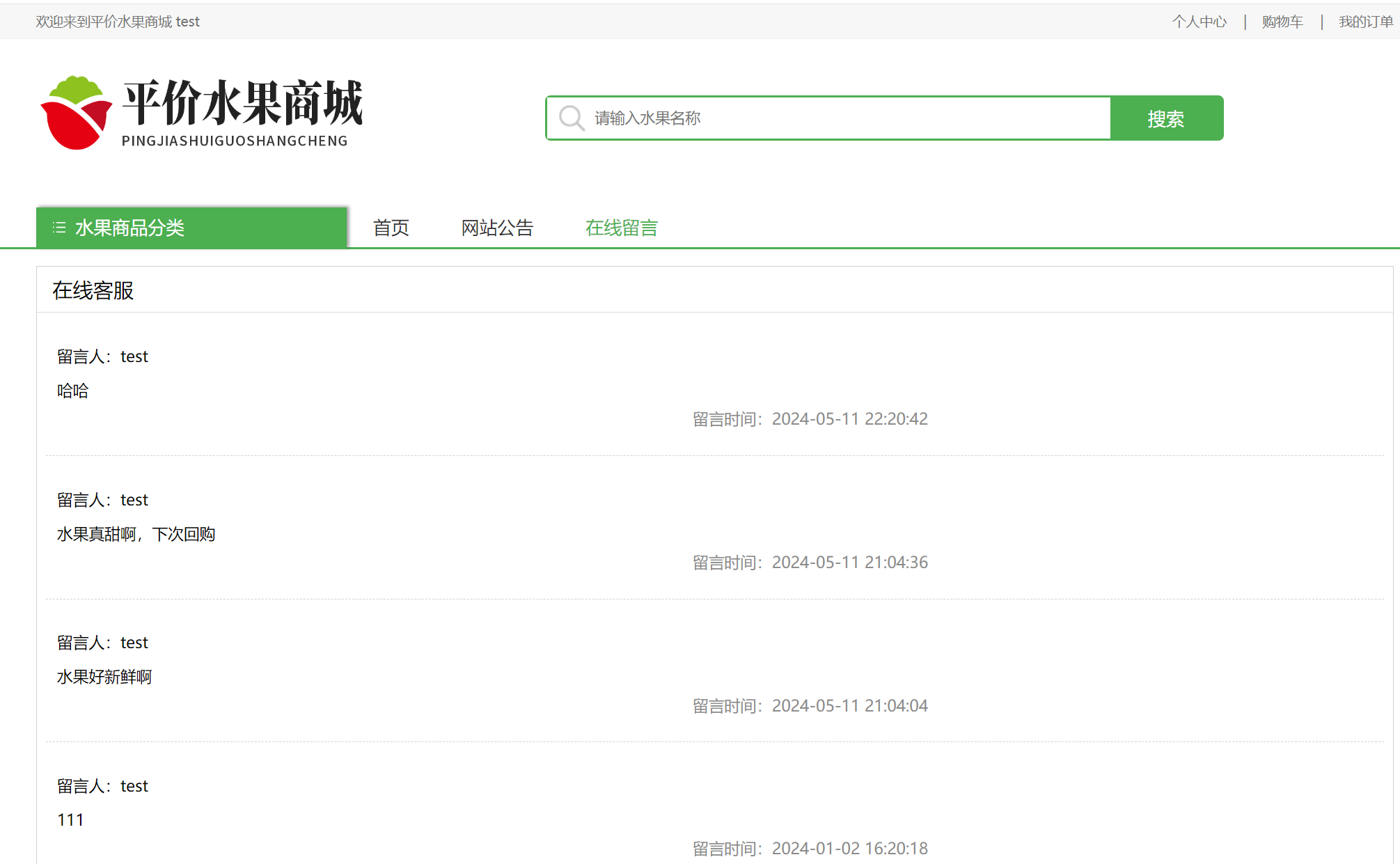Open the 个人中心 link
The image size is (1400, 864).
[1200, 22]
